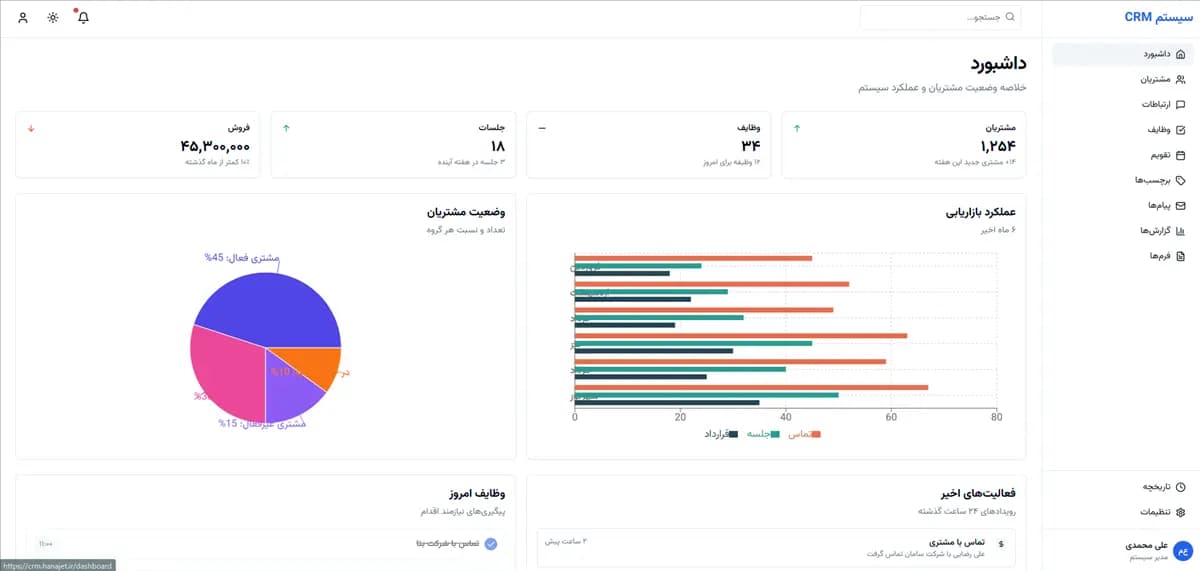The height and width of the screenshot is (571, 1200).
Task: Click the عملکرد بازاریابی chart heading
Action: (x=981, y=212)
